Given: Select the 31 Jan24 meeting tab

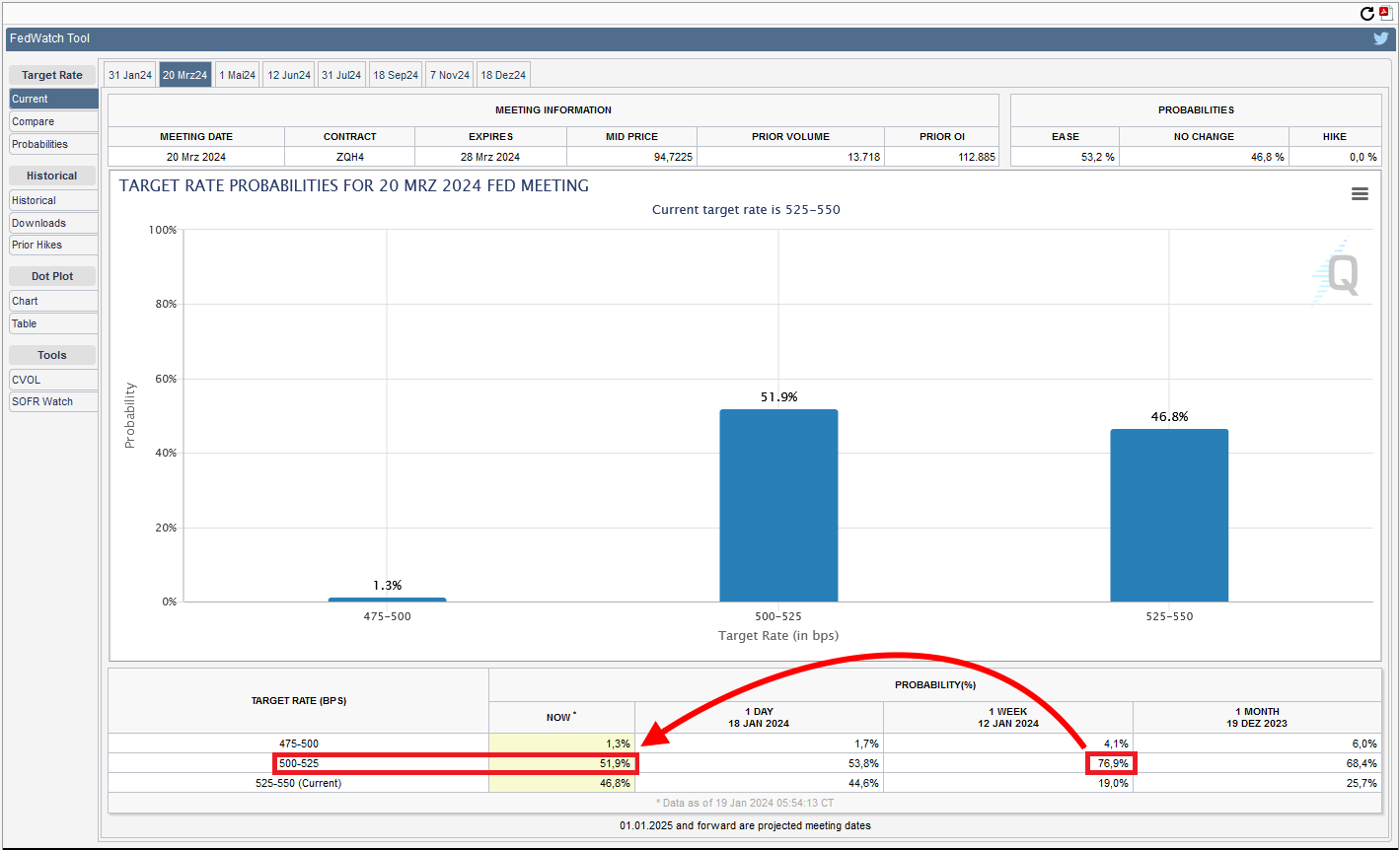Looking at the screenshot, I should point(130,75).
